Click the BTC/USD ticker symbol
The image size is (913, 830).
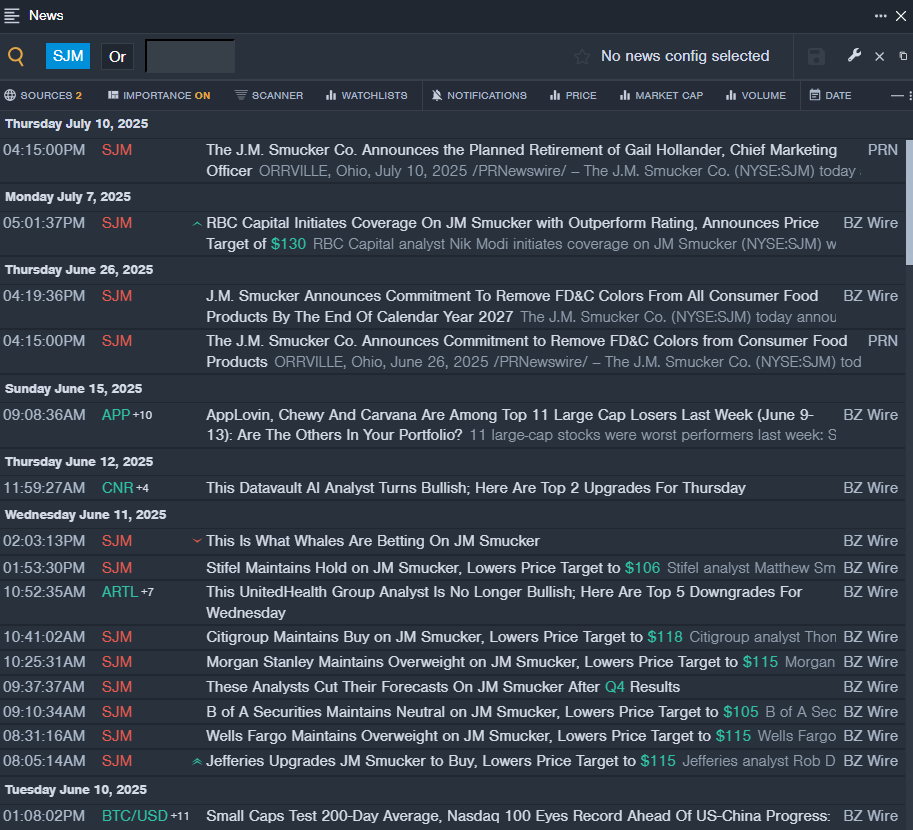coord(135,816)
